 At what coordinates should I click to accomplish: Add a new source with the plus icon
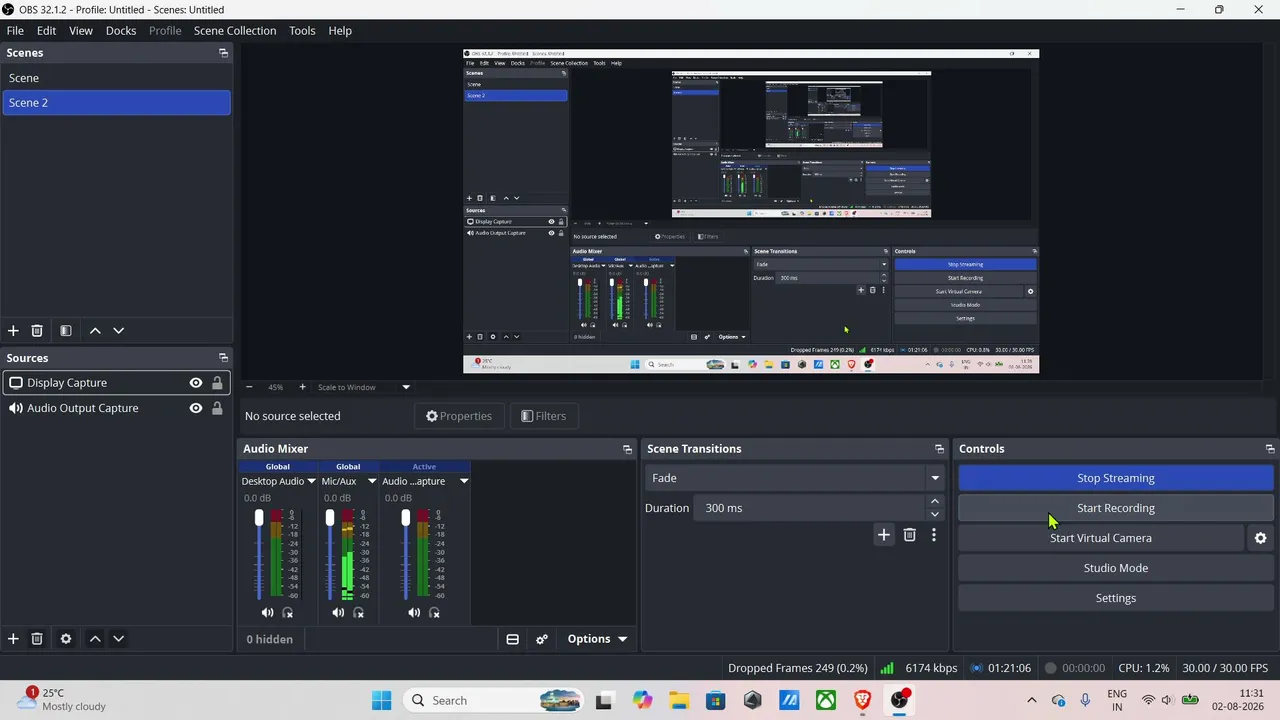coord(13,639)
